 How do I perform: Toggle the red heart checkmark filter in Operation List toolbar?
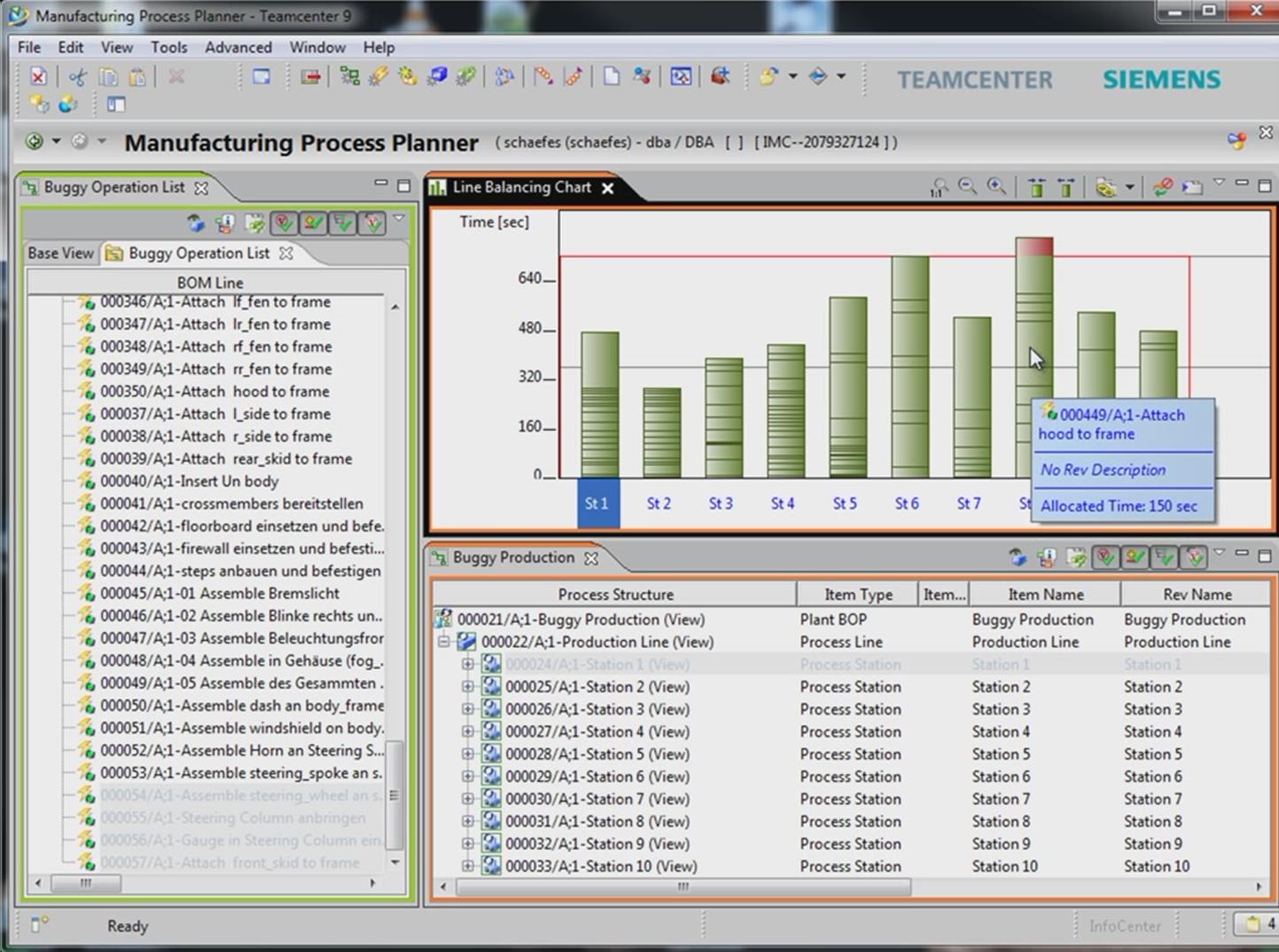(284, 223)
